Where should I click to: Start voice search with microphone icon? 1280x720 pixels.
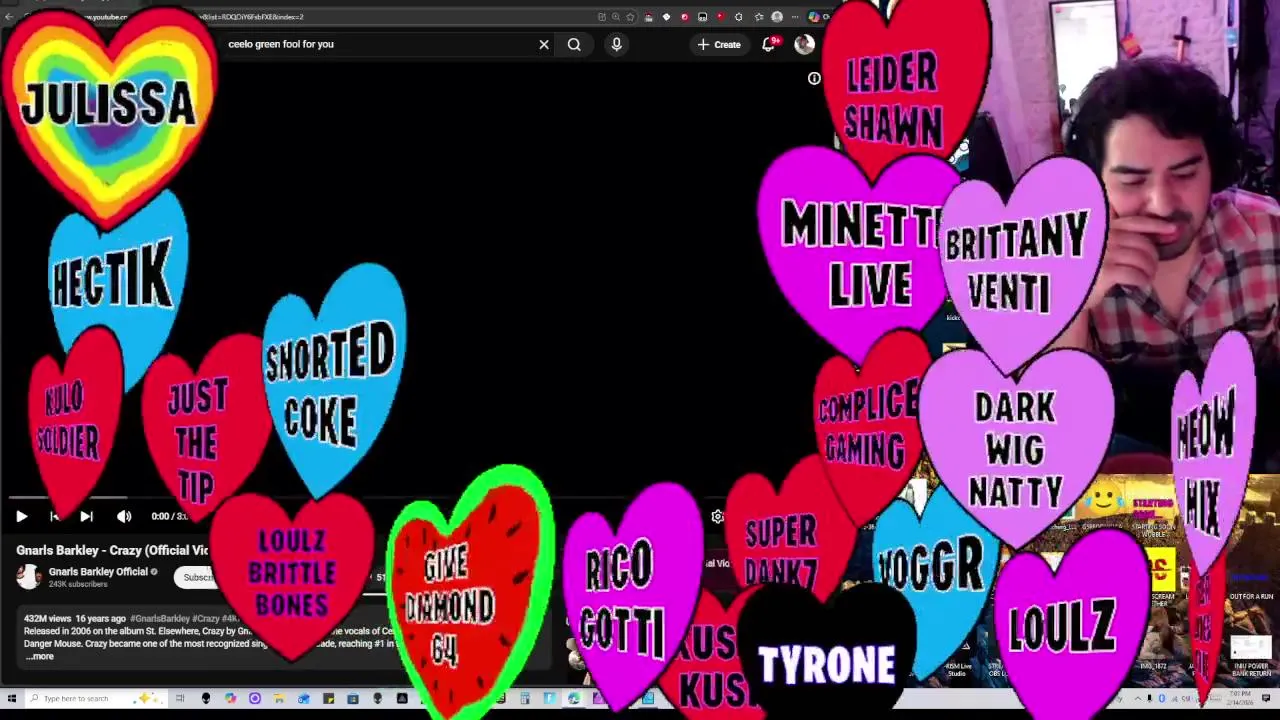pyautogui.click(x=616, y=44)
